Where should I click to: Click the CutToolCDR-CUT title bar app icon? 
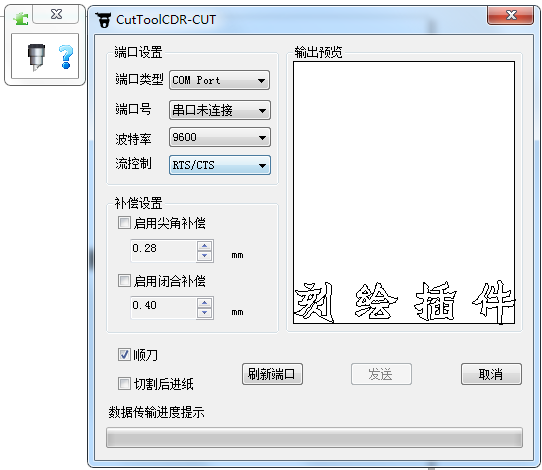tap(103, 20)
